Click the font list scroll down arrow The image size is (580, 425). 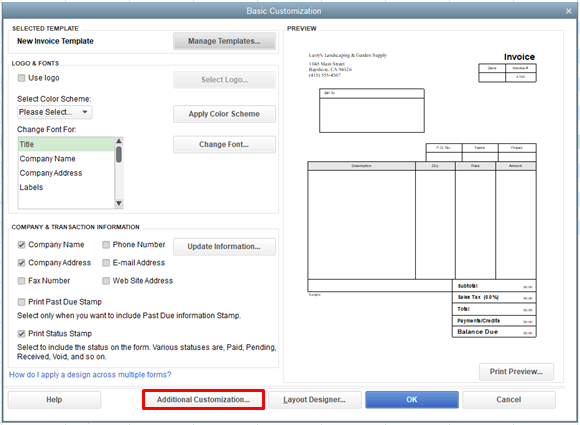pos(119,203)
